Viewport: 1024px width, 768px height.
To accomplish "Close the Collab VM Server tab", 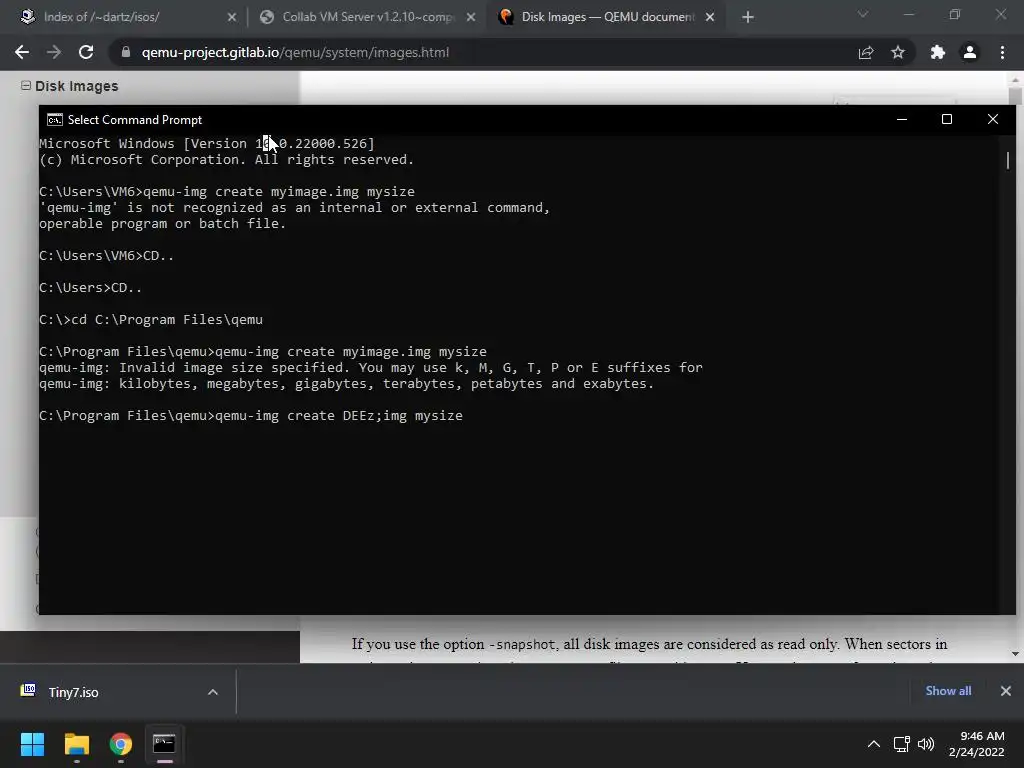I will click(470, 17).
